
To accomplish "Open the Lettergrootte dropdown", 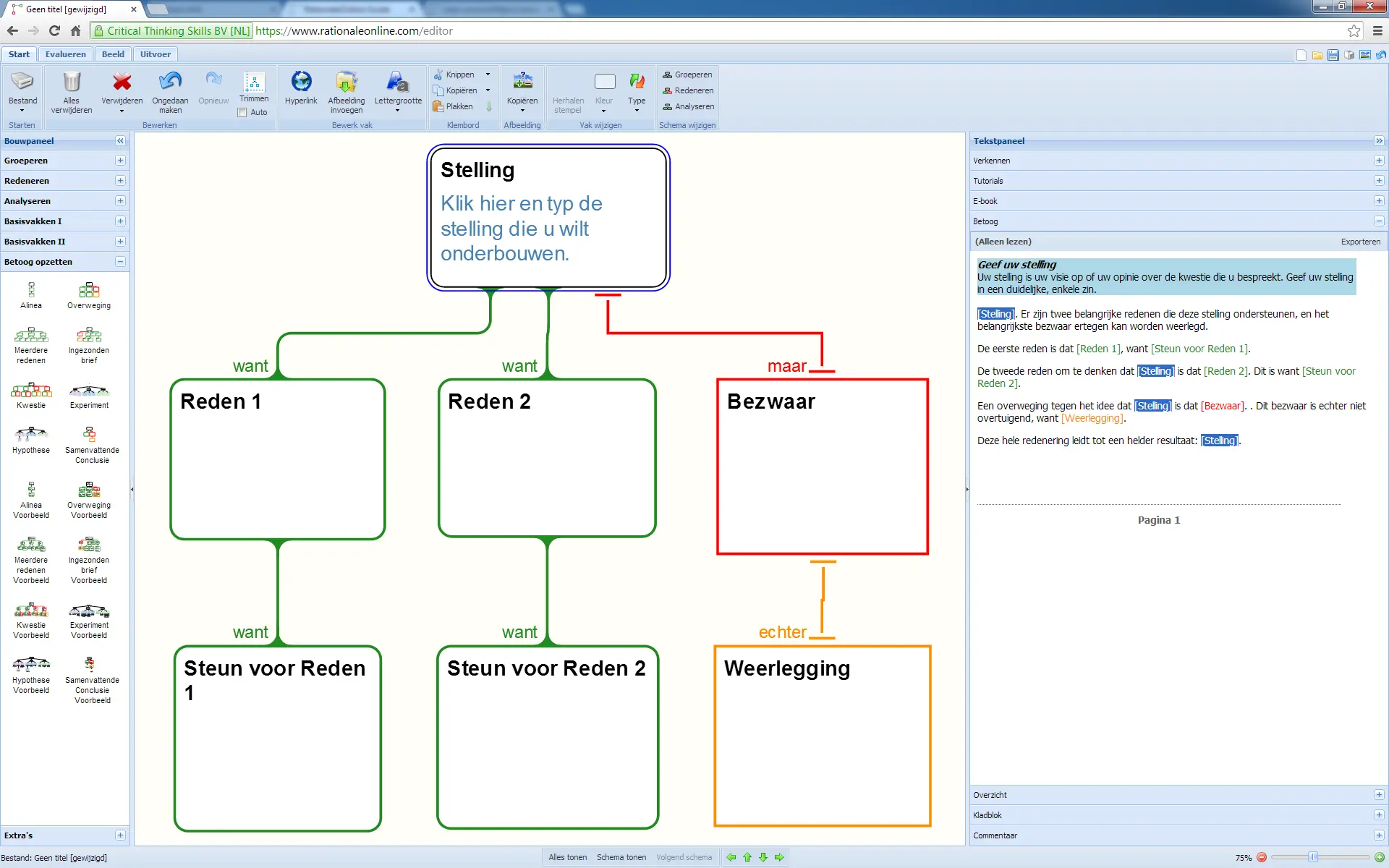I will pyautogui.click(x=397, y=111).
